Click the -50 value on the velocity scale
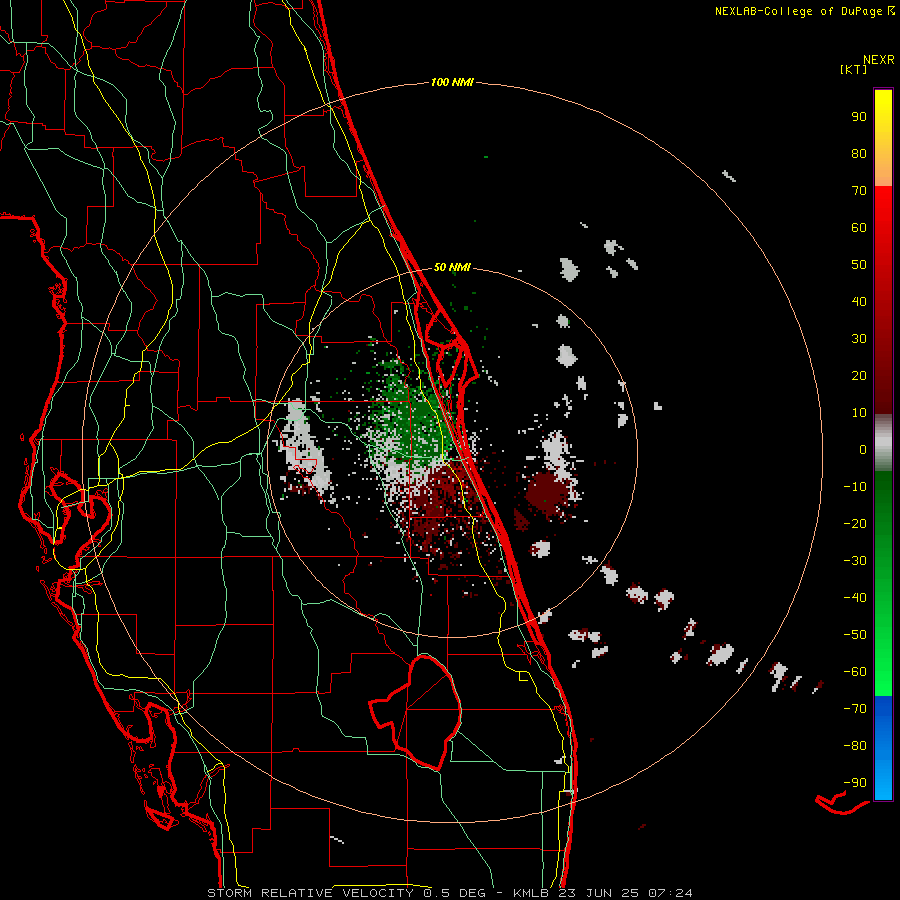 (855, 635)
